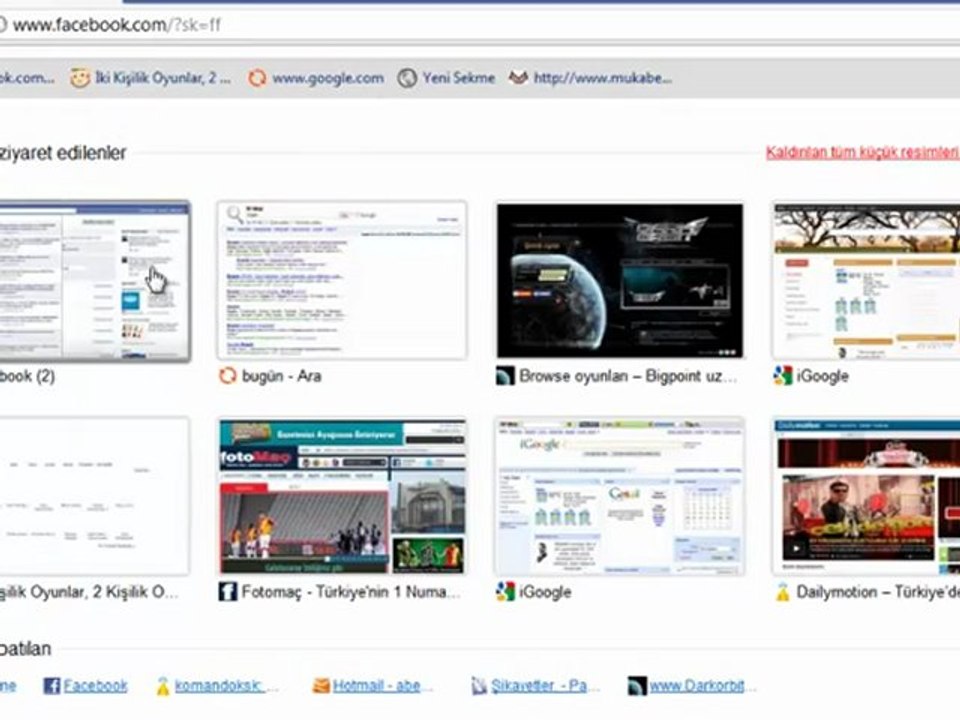
Task: Open the Facebook (2) page thumbnail
Action: (x=95, y=280)
